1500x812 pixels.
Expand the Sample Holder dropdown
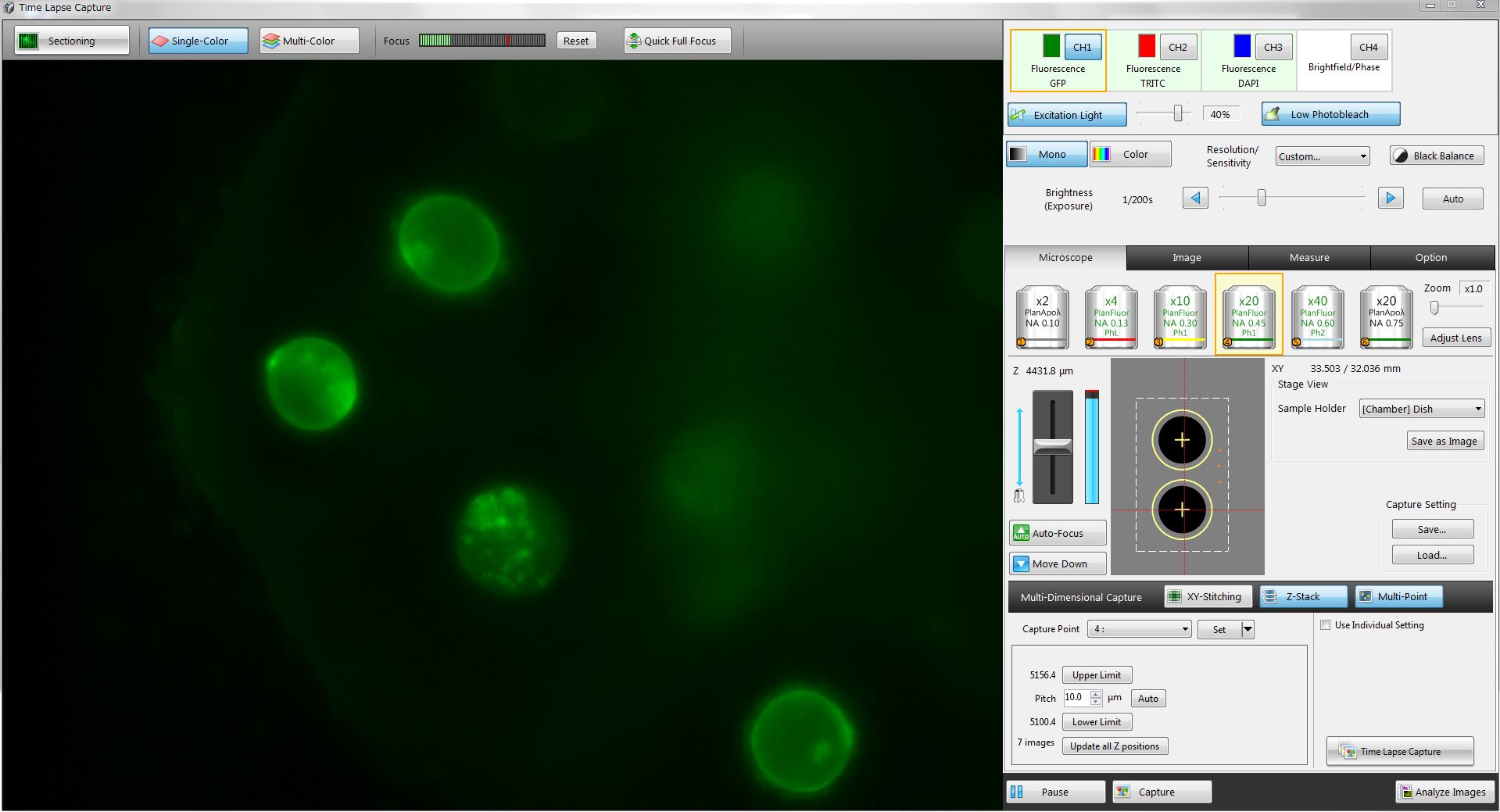[x=1420, y=409]
